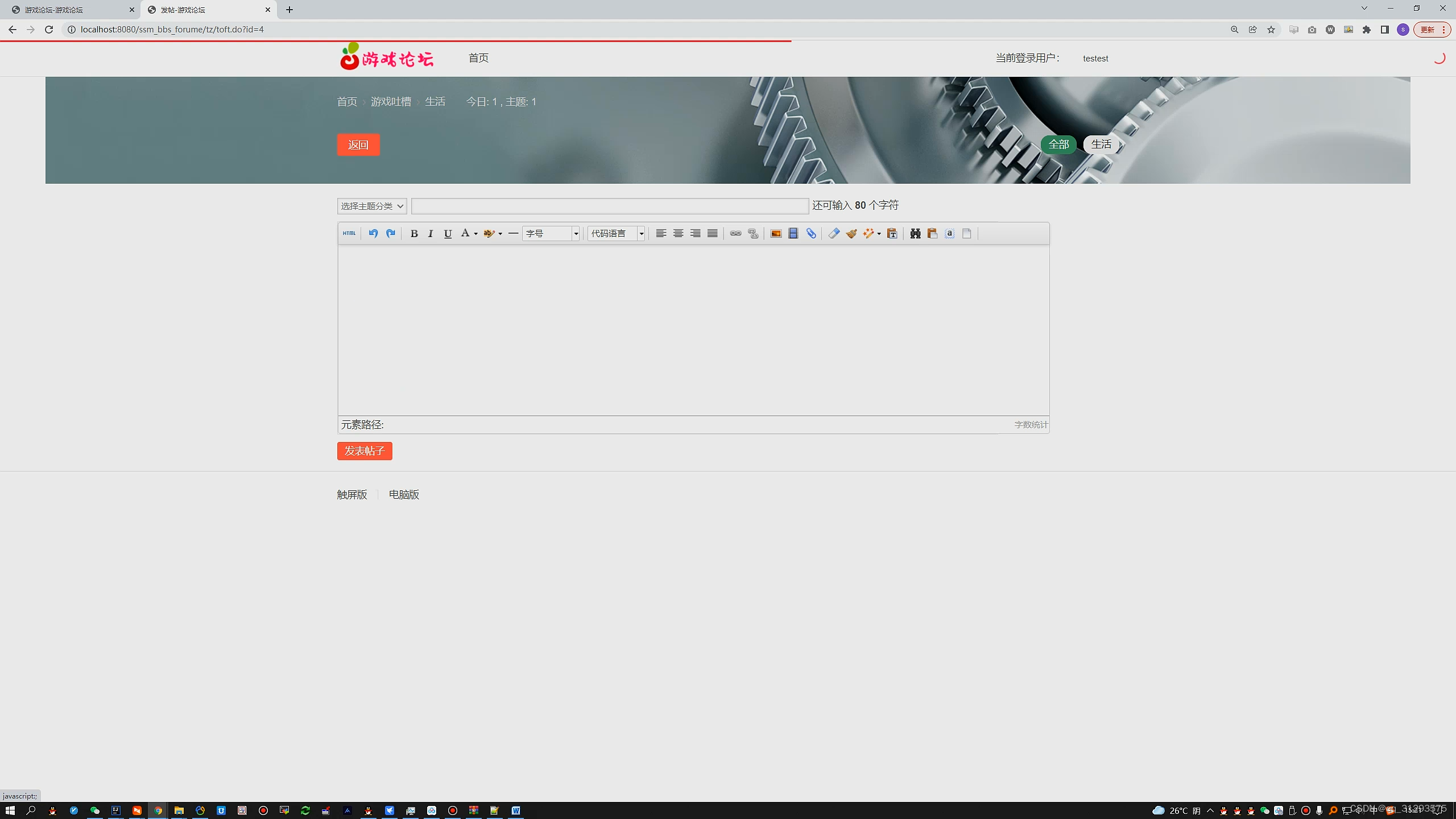Go back to the previous page

(13, 30)
